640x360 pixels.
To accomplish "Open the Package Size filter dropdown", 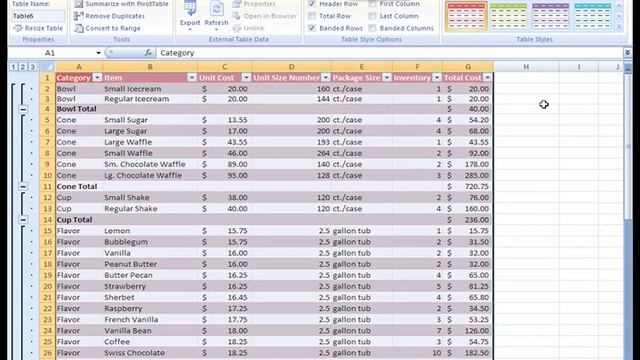I will (x=387, y=78).
